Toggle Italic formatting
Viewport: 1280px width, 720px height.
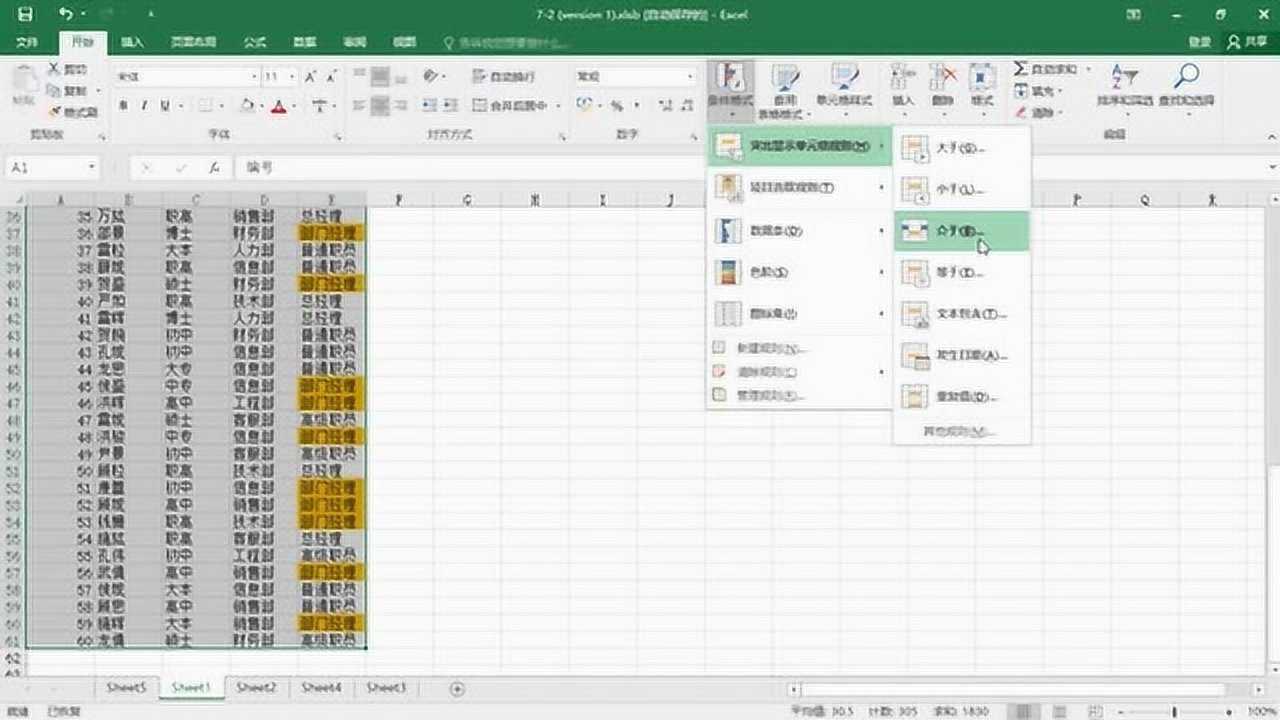click(144, 105)
